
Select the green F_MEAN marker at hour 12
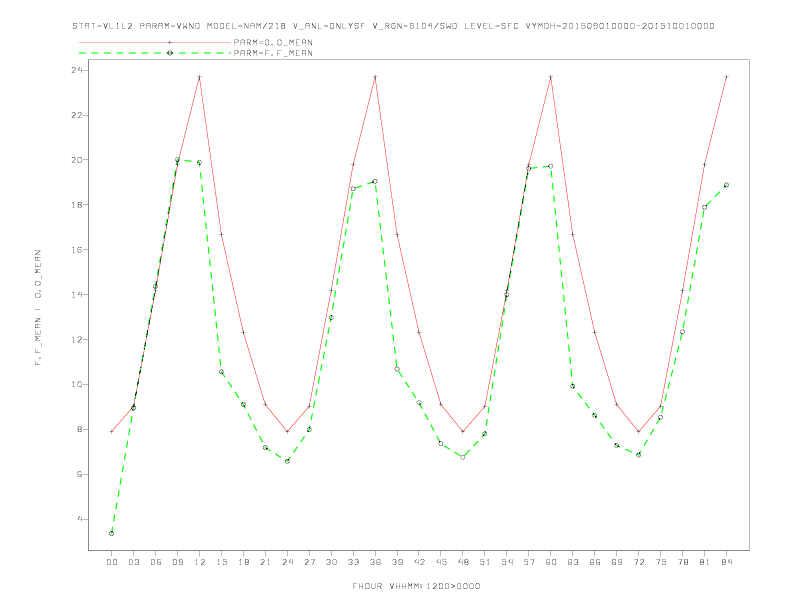pyautogui.click(x=200, y=163)
